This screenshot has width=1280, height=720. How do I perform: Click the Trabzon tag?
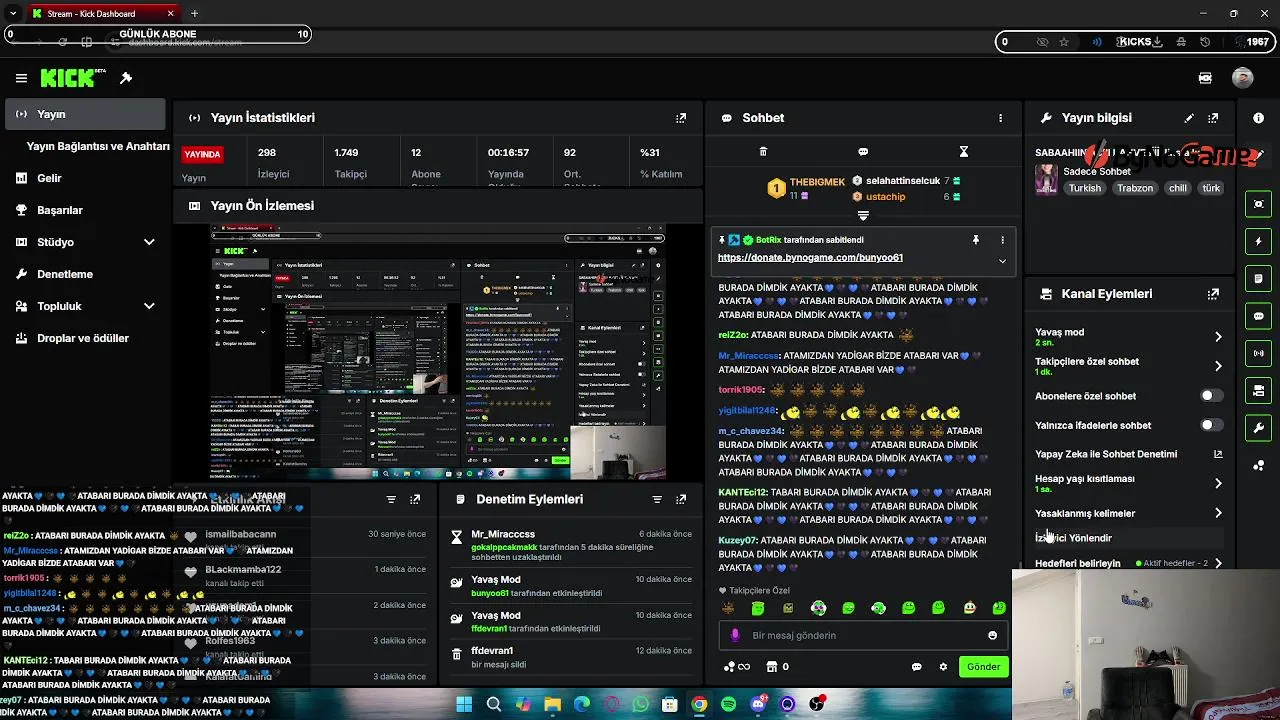[1135, 188]
